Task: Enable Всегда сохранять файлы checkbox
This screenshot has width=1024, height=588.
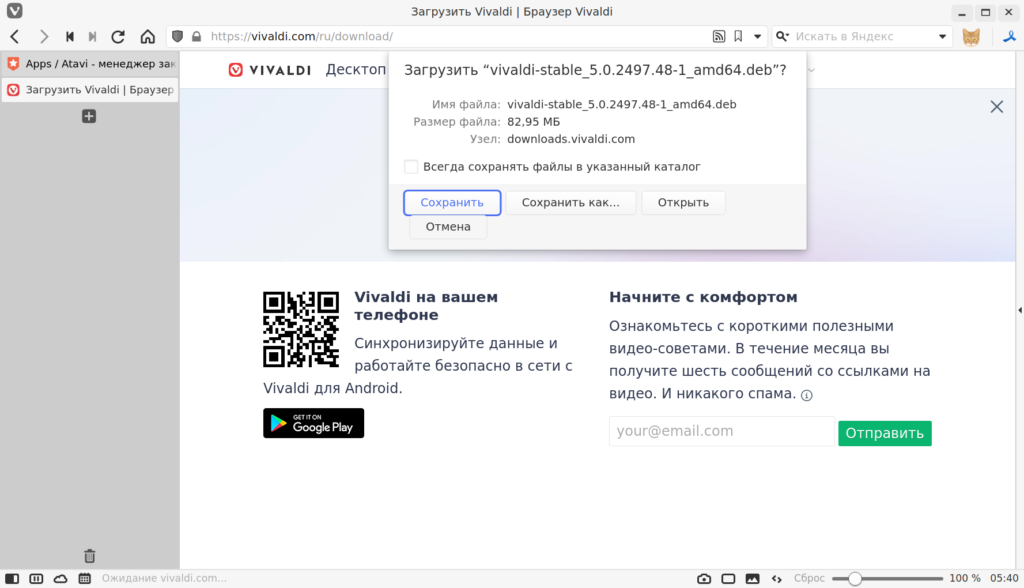Action: [x=411, y=167]
